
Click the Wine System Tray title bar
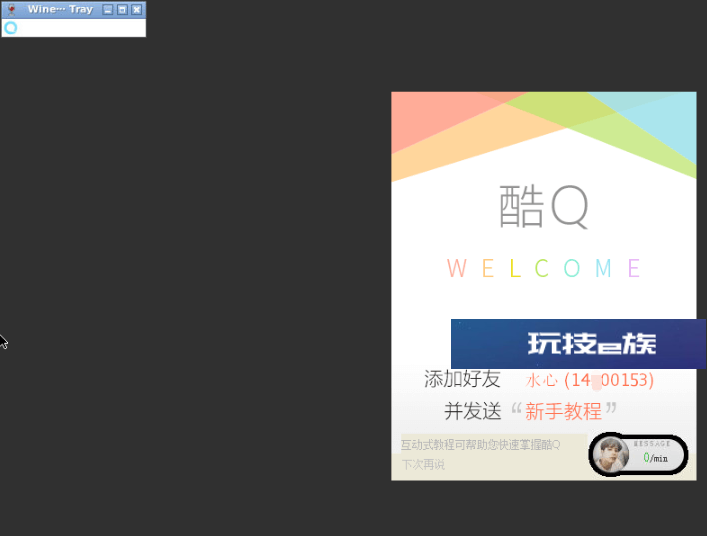(x=74, y=9)
